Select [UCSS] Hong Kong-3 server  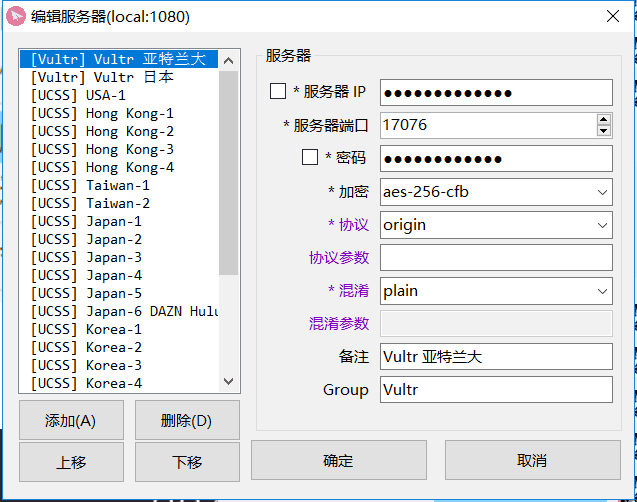(119, 149)
